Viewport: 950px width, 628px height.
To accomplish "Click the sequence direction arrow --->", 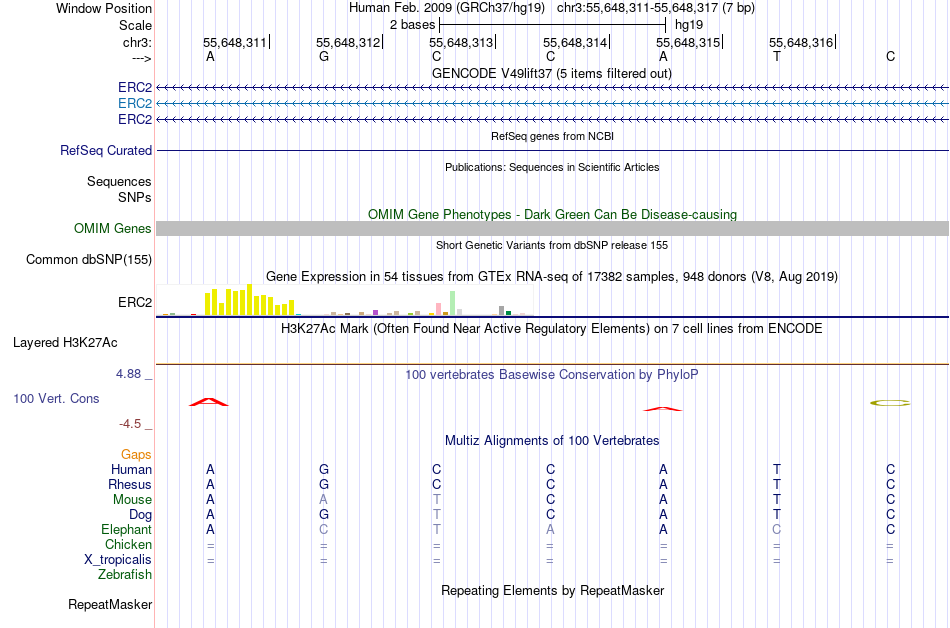I will [x=141, y=58].
